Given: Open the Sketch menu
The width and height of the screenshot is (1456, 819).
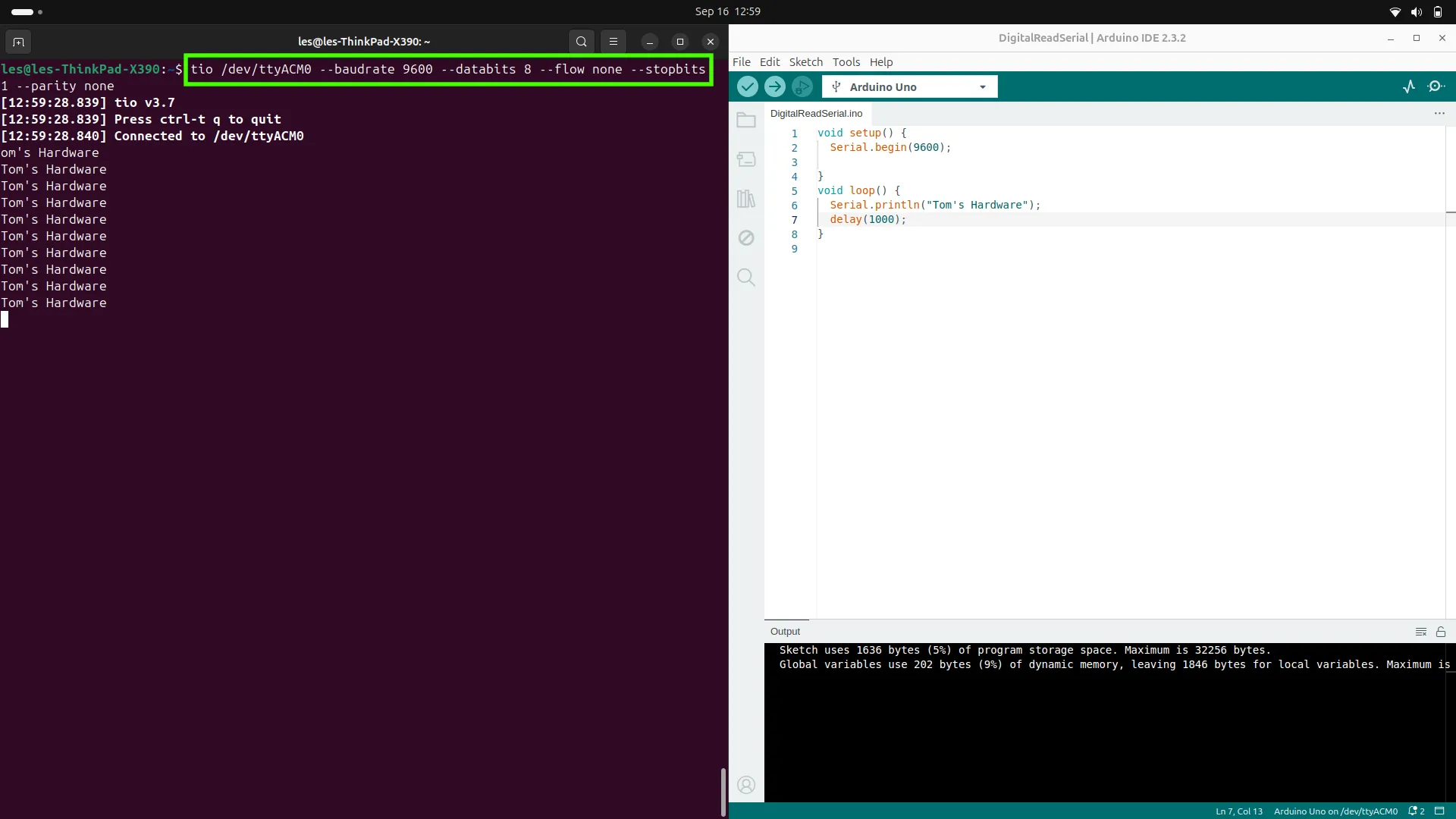Looking at the screenshot, I should (805, 62).
